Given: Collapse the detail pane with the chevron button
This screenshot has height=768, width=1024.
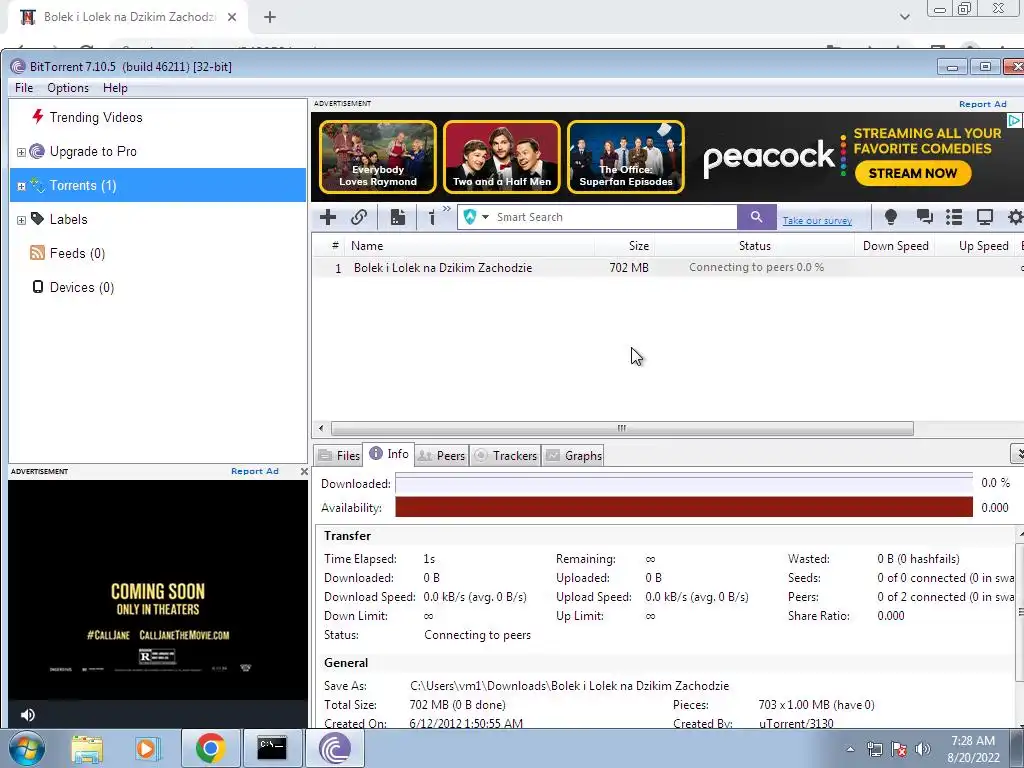Looking at the screenshot, I should point(1017,453).
